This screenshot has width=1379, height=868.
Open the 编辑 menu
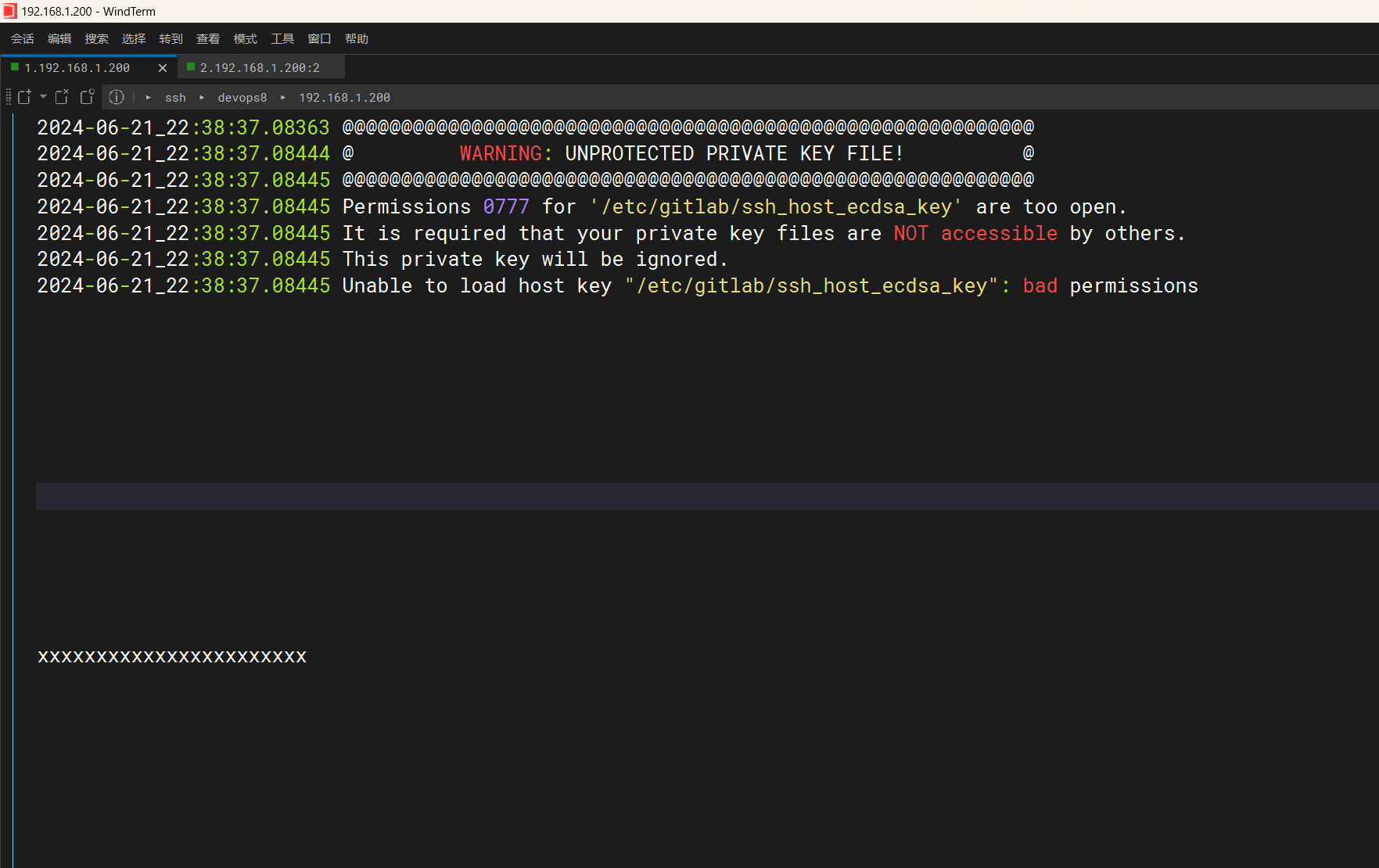coord(59,39)
